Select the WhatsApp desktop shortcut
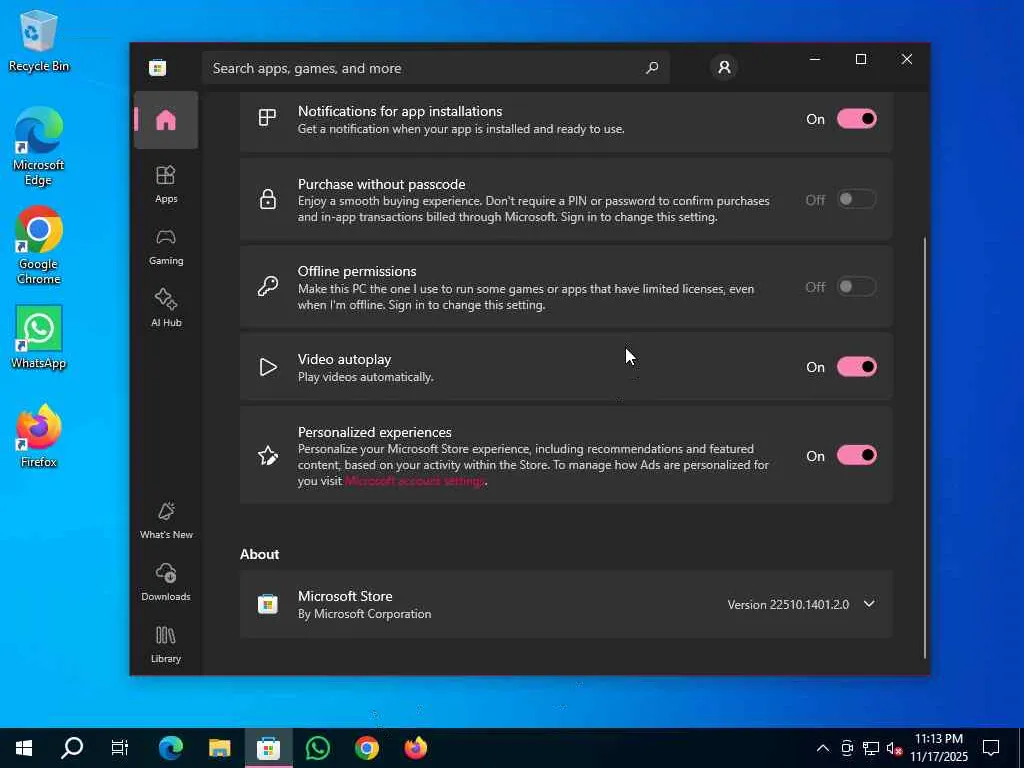The image size is (1024, 768). pyautogui.click(x=39, y=337)
